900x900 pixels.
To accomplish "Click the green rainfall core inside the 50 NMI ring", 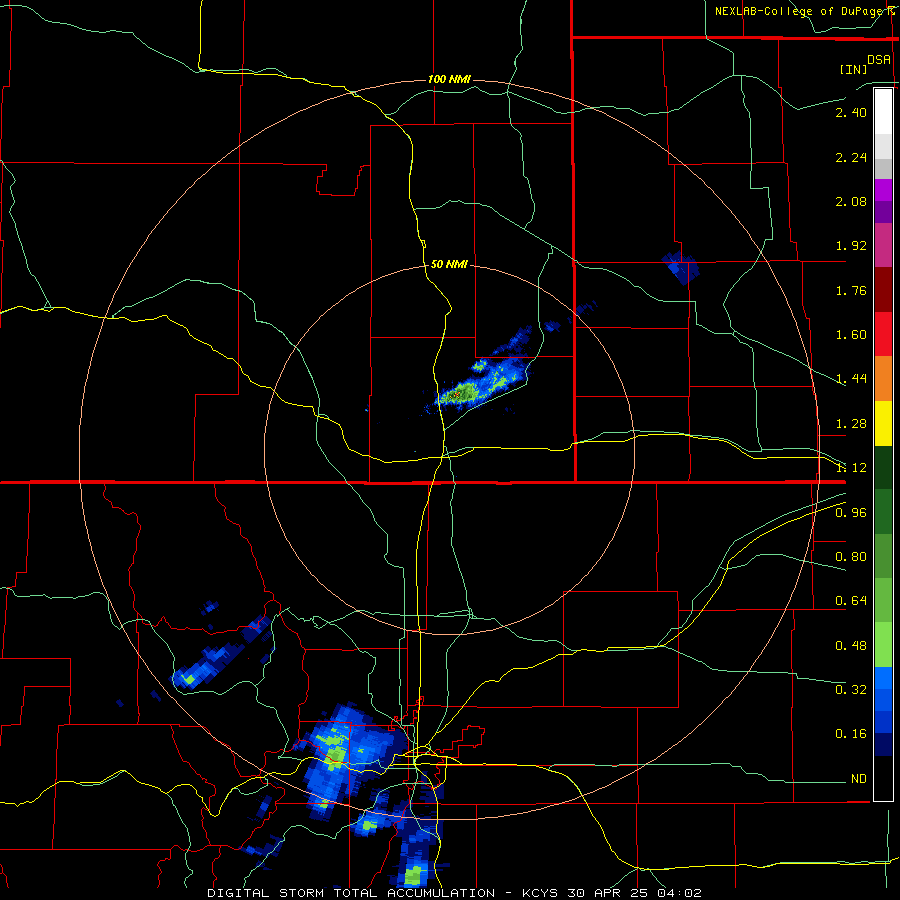I will point(464,393).
